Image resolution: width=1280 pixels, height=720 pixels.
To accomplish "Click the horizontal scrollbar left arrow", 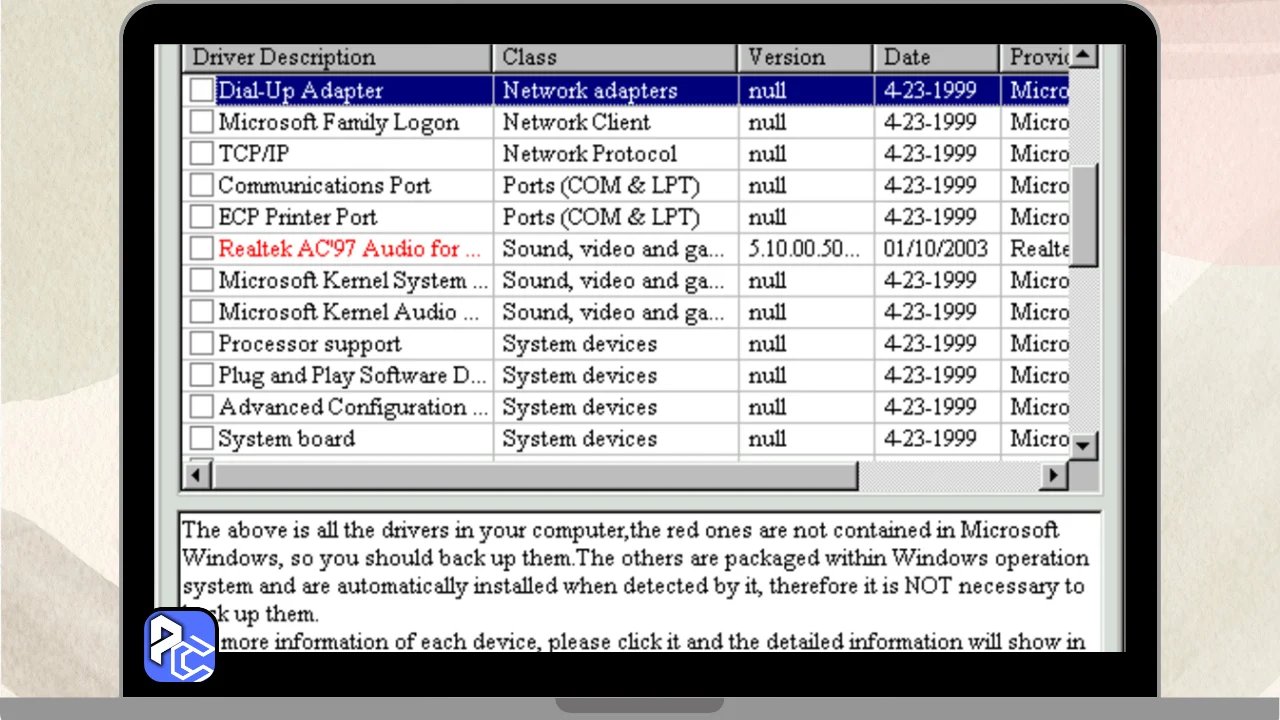I will pyautogui.click(x=198, y=475).
